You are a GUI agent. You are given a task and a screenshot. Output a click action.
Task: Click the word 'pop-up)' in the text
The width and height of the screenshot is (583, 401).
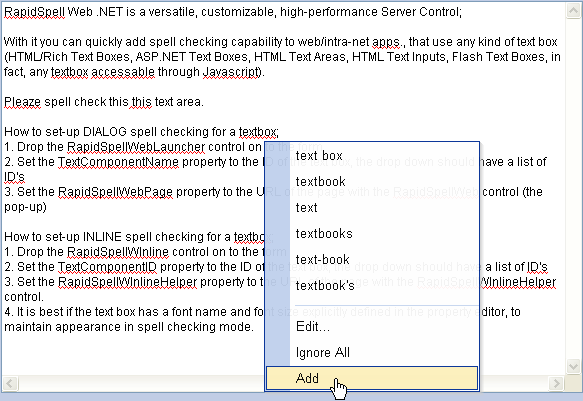pyautogui.click(x=25, y=207)
